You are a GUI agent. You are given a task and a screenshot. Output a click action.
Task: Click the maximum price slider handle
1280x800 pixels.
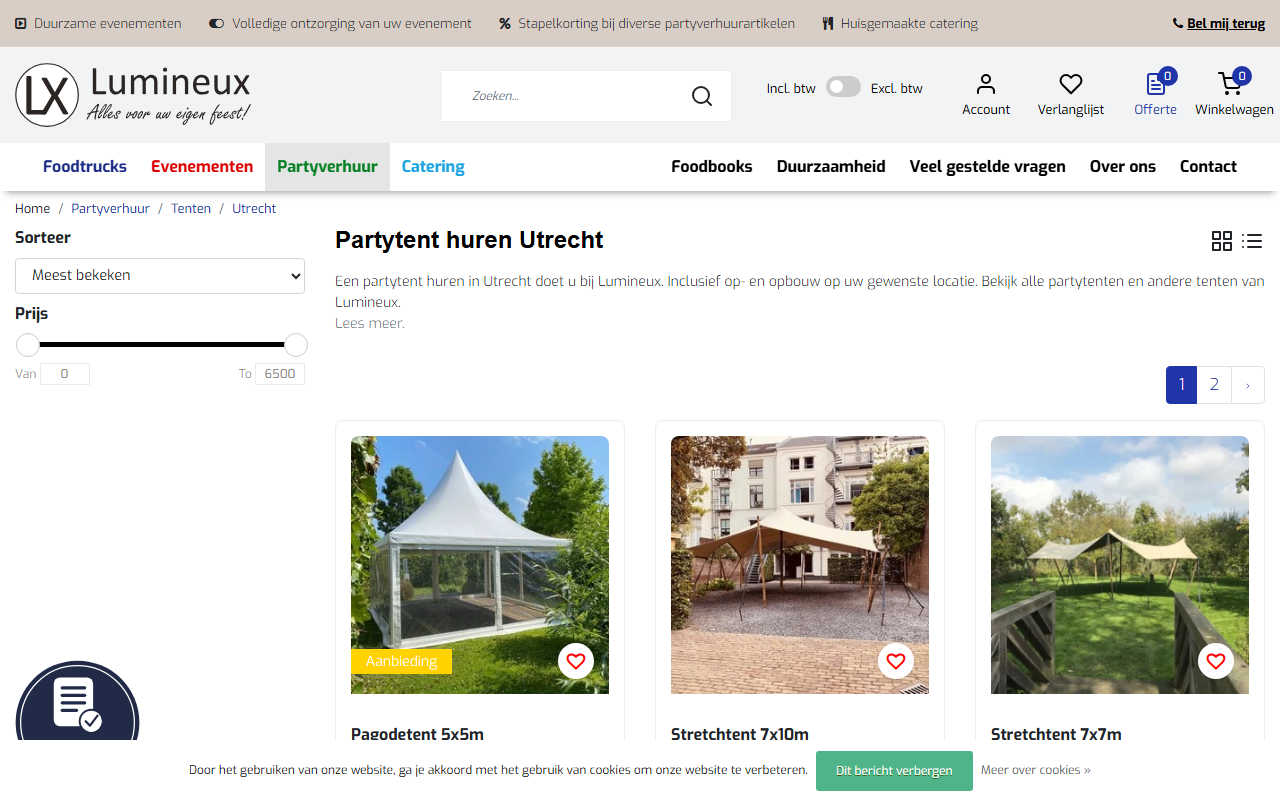click(x=296, y=345)
